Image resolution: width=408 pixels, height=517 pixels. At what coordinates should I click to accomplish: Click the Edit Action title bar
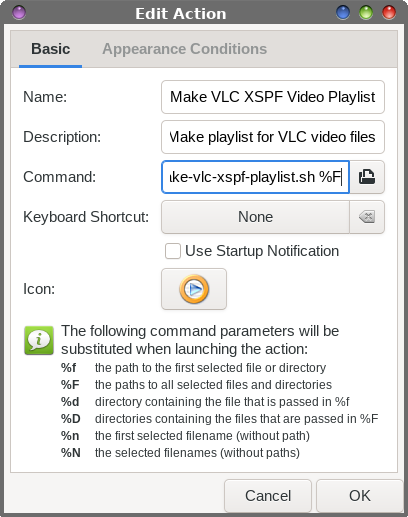181,14
